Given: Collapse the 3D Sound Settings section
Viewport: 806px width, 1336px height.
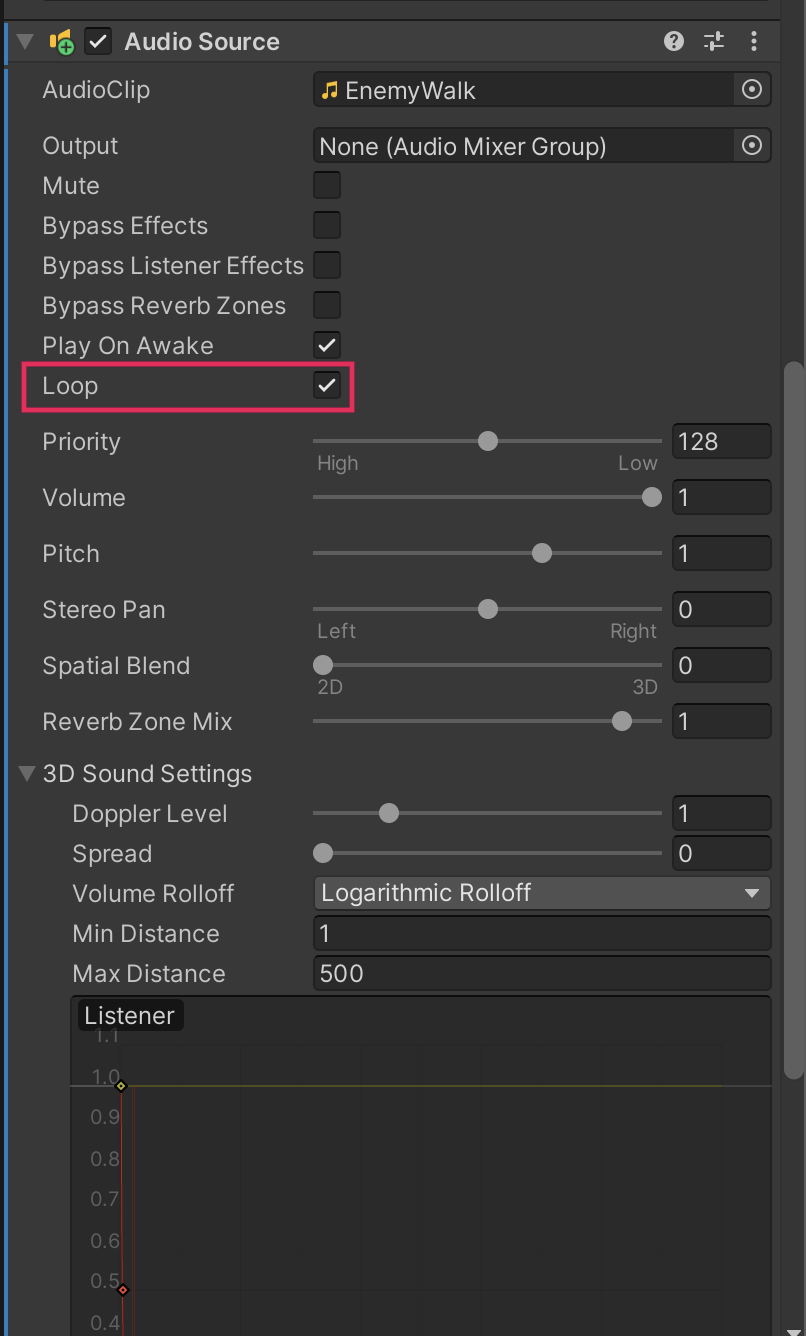Looking at the screenshot, I should coord(28,774).
